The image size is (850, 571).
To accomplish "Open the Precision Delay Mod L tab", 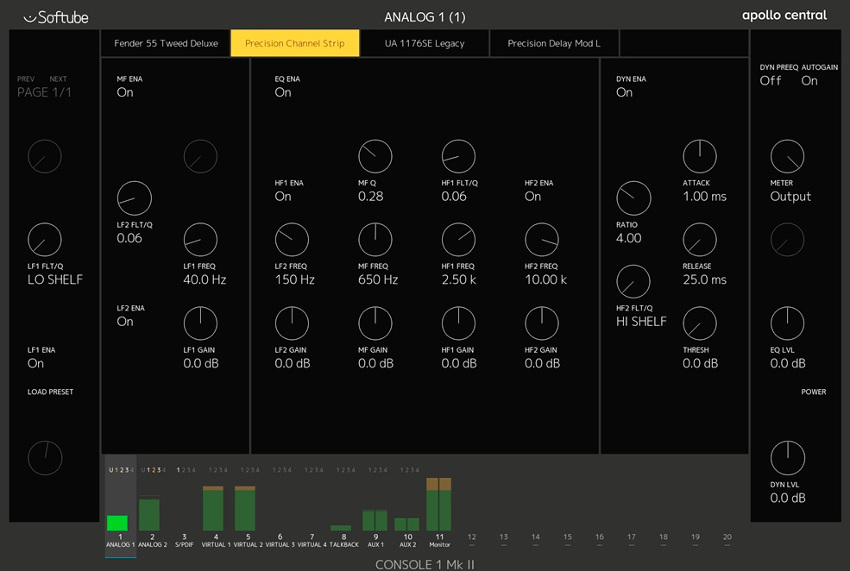I will [x=554, y=43].
